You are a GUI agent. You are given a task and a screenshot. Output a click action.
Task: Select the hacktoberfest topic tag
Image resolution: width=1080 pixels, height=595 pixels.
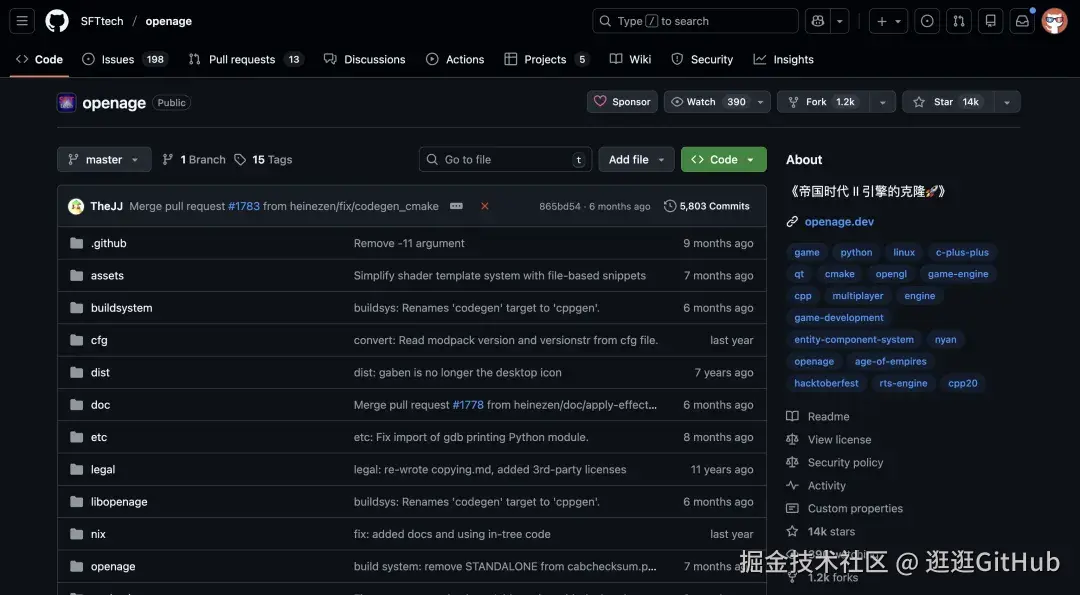[x=826, y=384]
